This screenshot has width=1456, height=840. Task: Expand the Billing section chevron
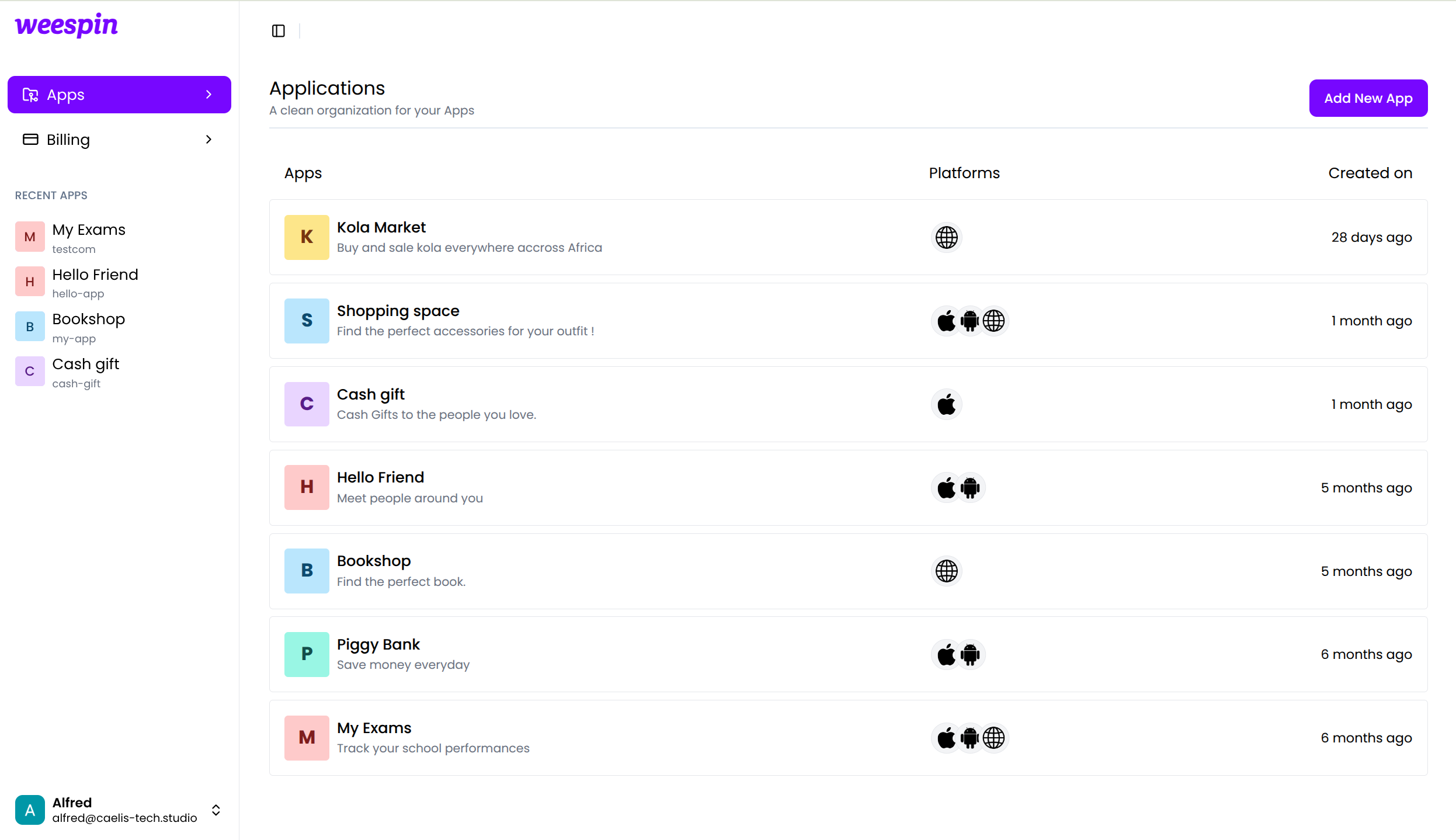(x=208, y=139)
